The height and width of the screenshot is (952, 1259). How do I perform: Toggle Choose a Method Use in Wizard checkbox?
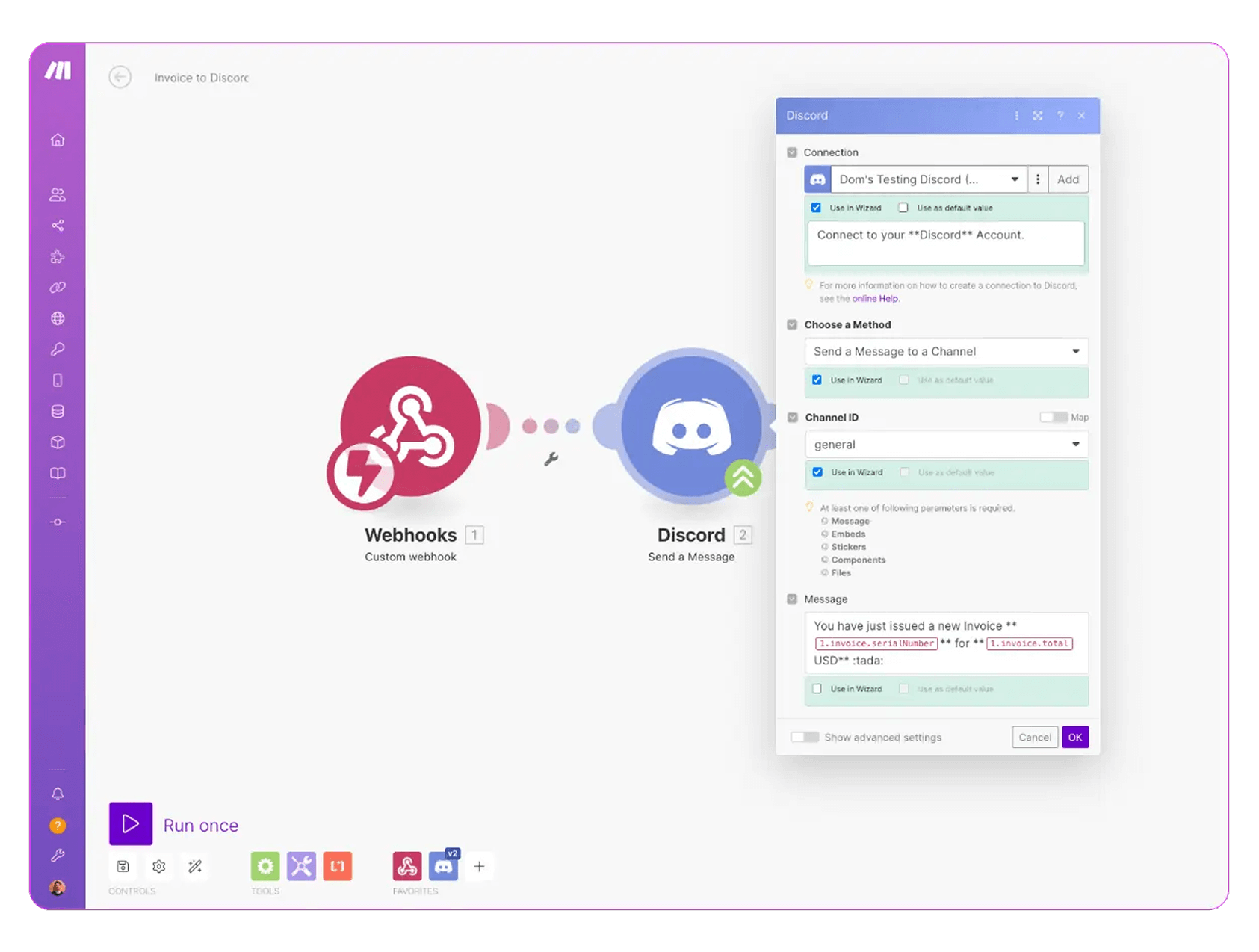tap(817, 380)
